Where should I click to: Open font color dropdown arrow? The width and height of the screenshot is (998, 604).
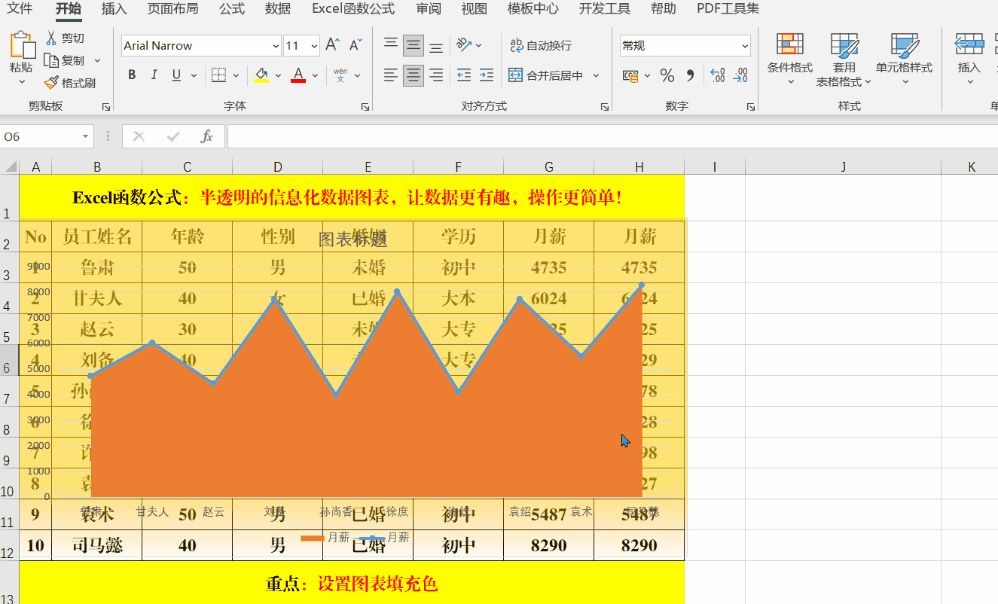tap(315, 76)
